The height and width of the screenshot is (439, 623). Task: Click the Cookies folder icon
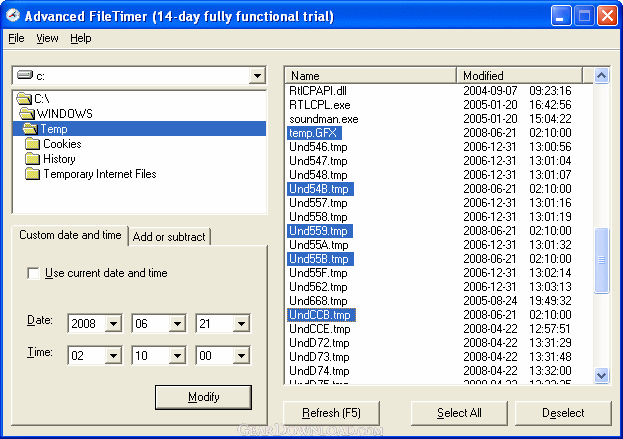click(x=33, y=144)
